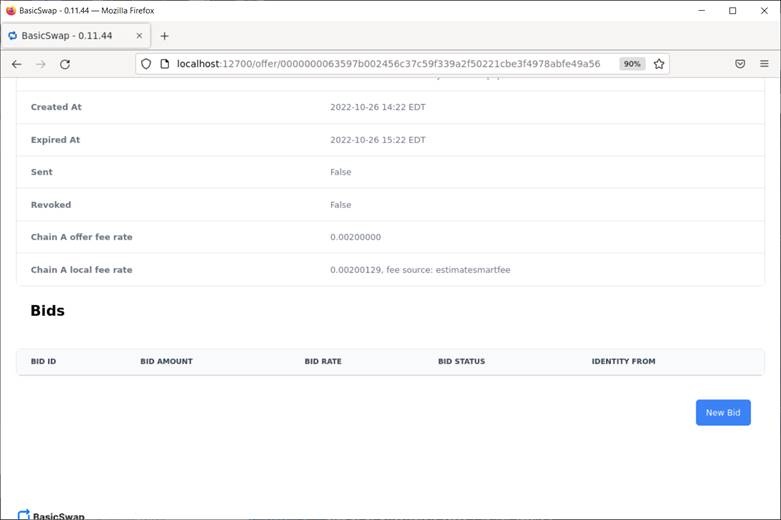The image size is (781, 520).
Task: Click the browser Forward arrow
Action: point(41,64)
